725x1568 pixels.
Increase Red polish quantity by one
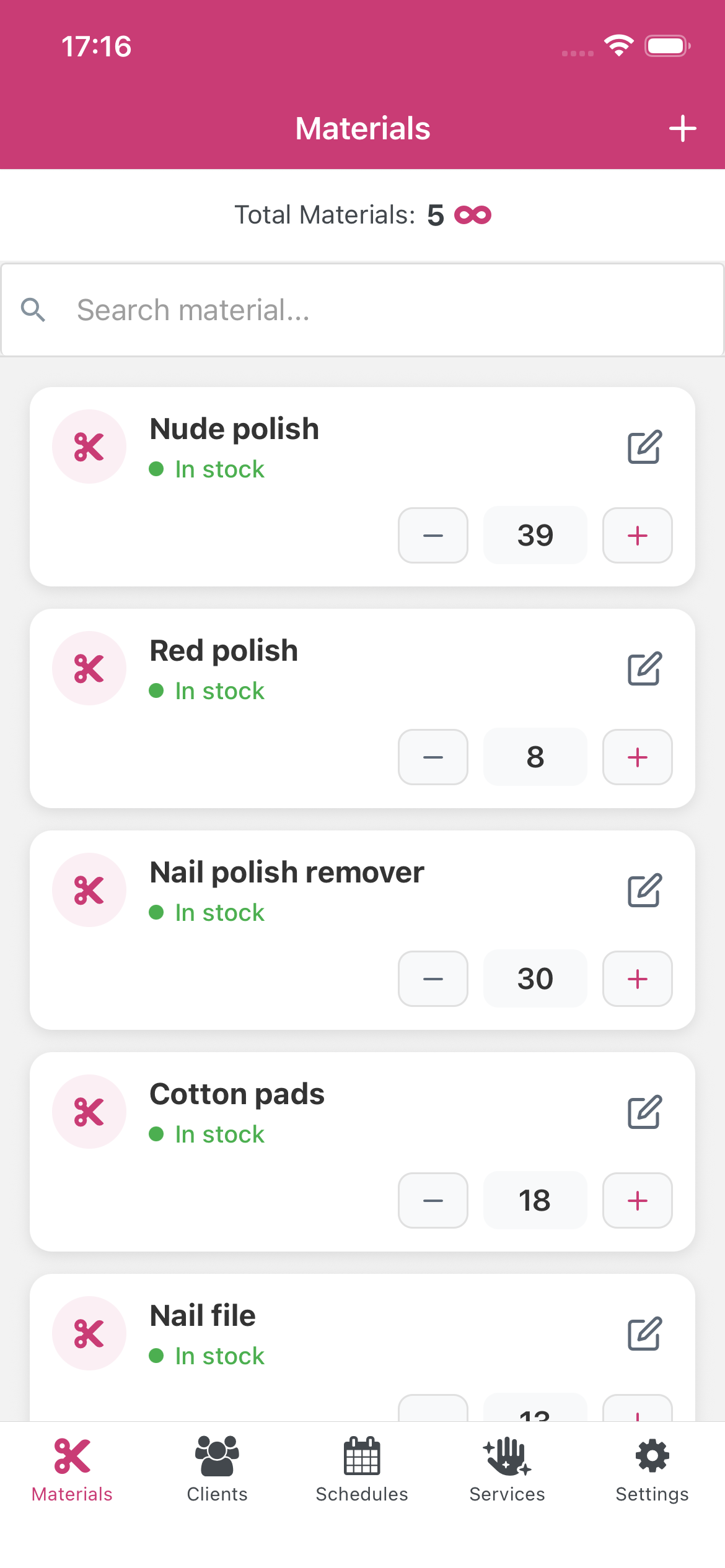pos(637,757)
